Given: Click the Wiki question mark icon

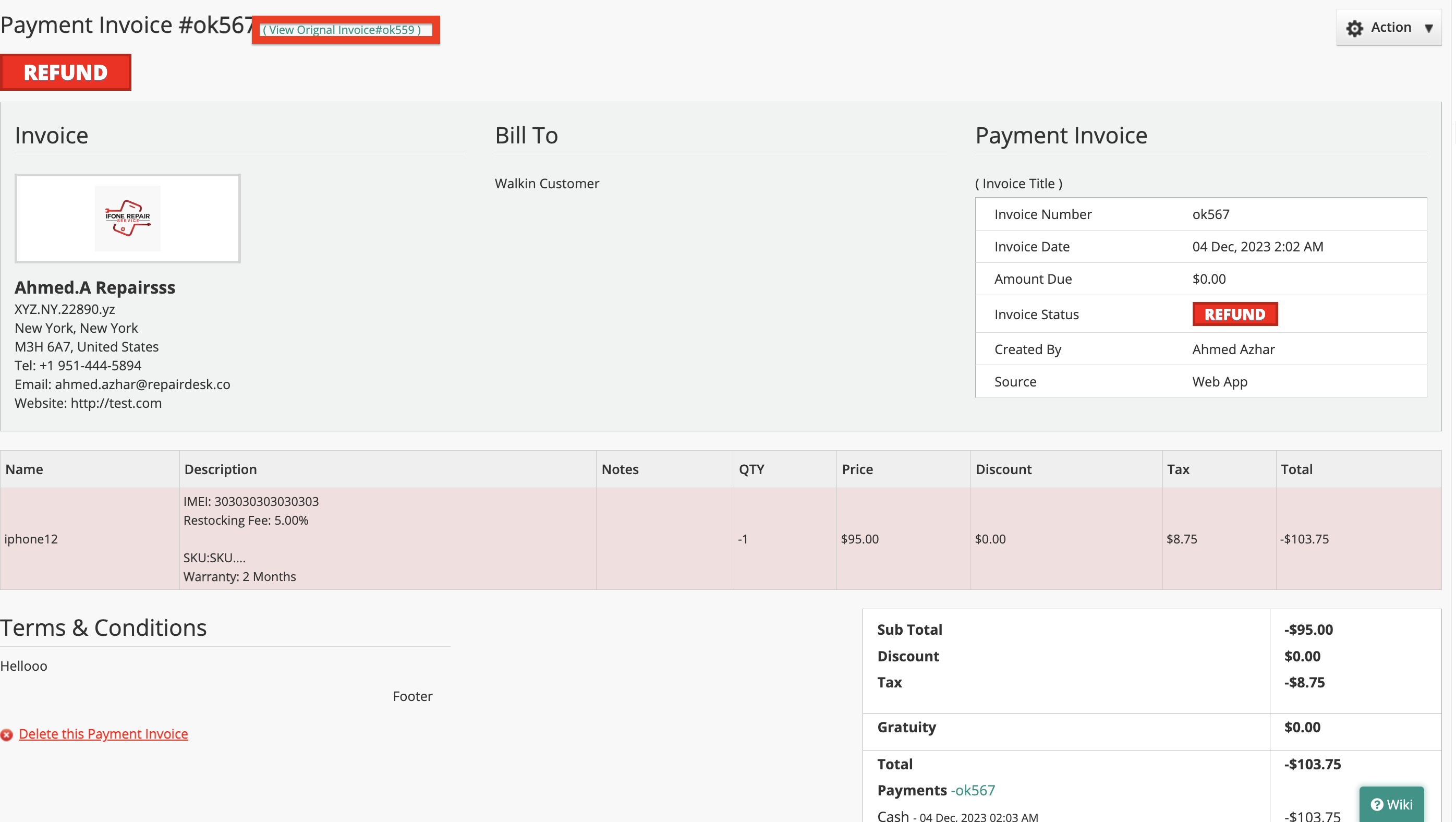Looking at the screenshot, I should pos(1376,804).
